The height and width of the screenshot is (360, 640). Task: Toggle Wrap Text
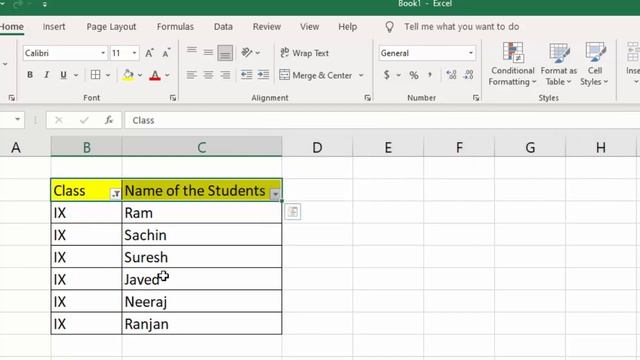tap(304, 53)
